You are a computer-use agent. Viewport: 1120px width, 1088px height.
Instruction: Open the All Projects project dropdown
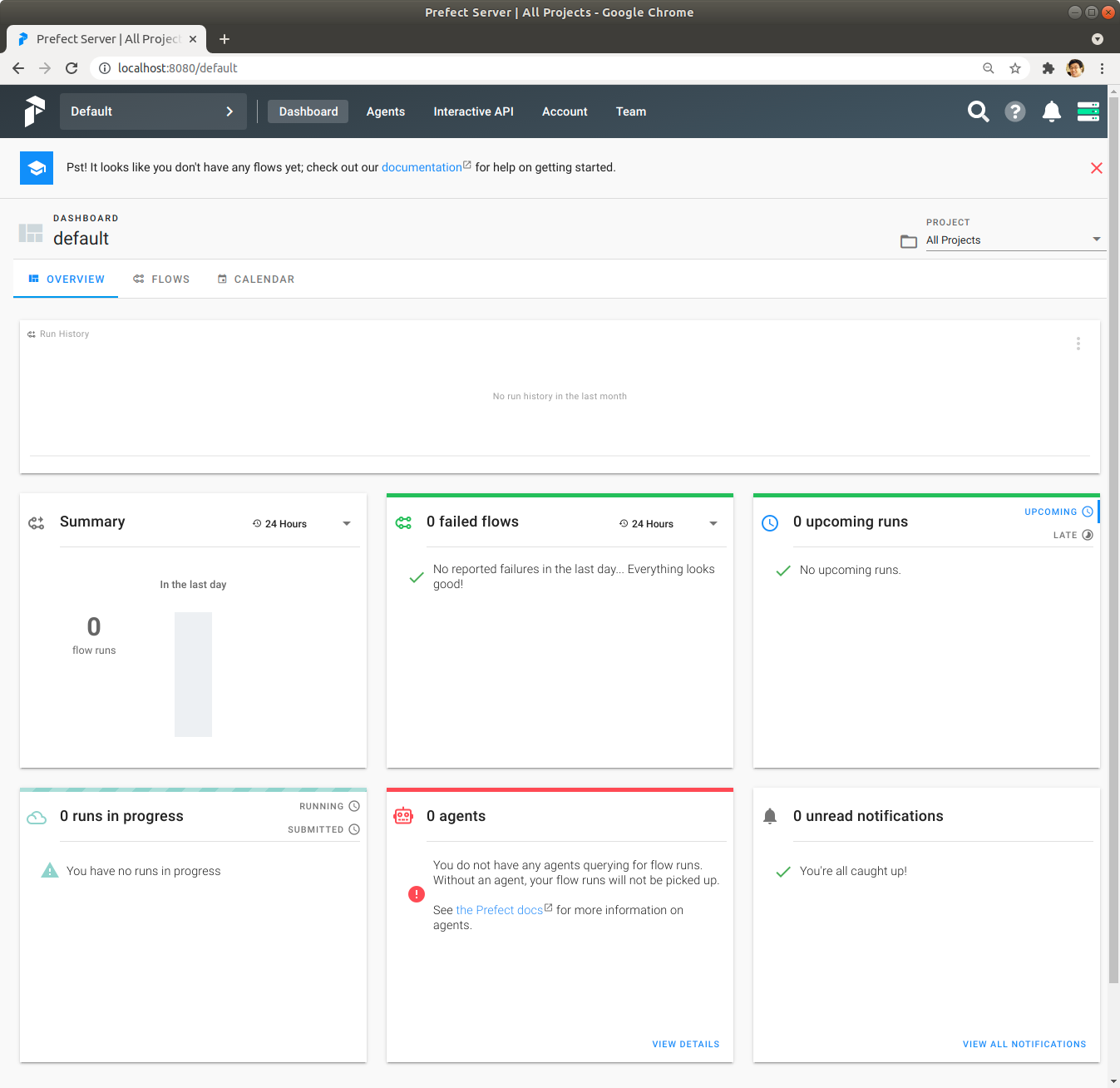[1014, 240]
